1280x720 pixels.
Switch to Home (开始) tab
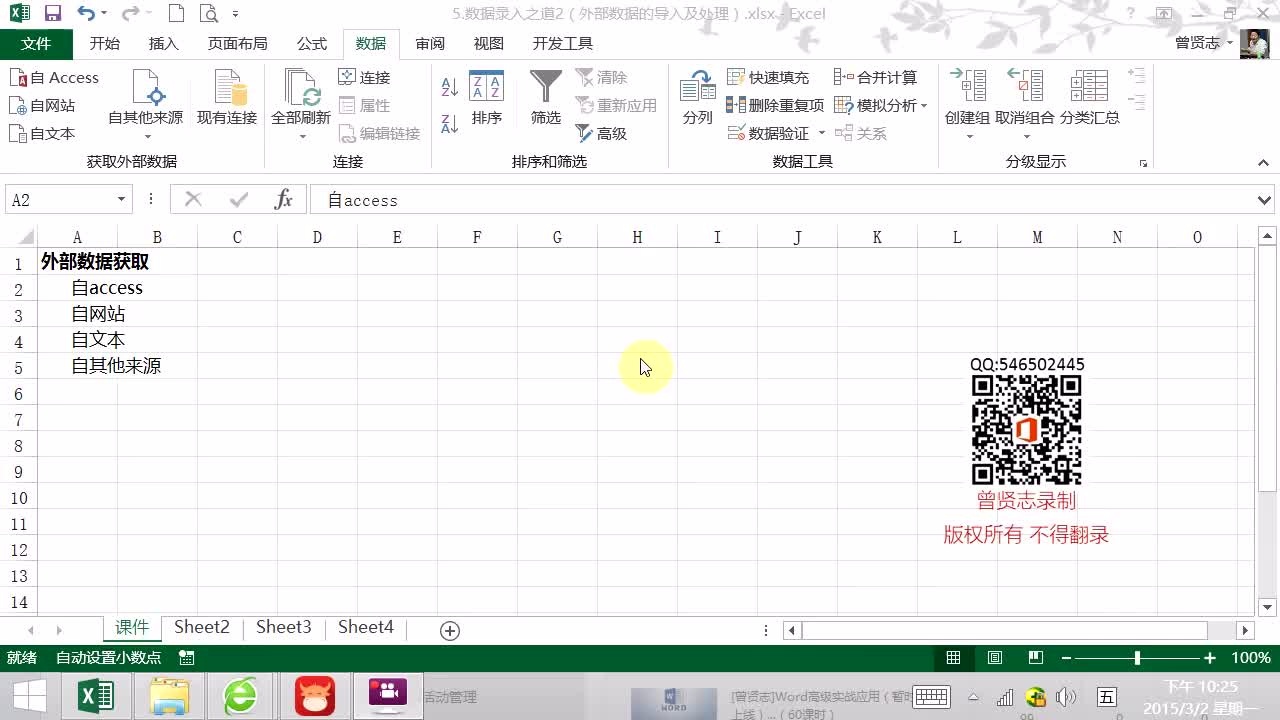click(104, 44)
